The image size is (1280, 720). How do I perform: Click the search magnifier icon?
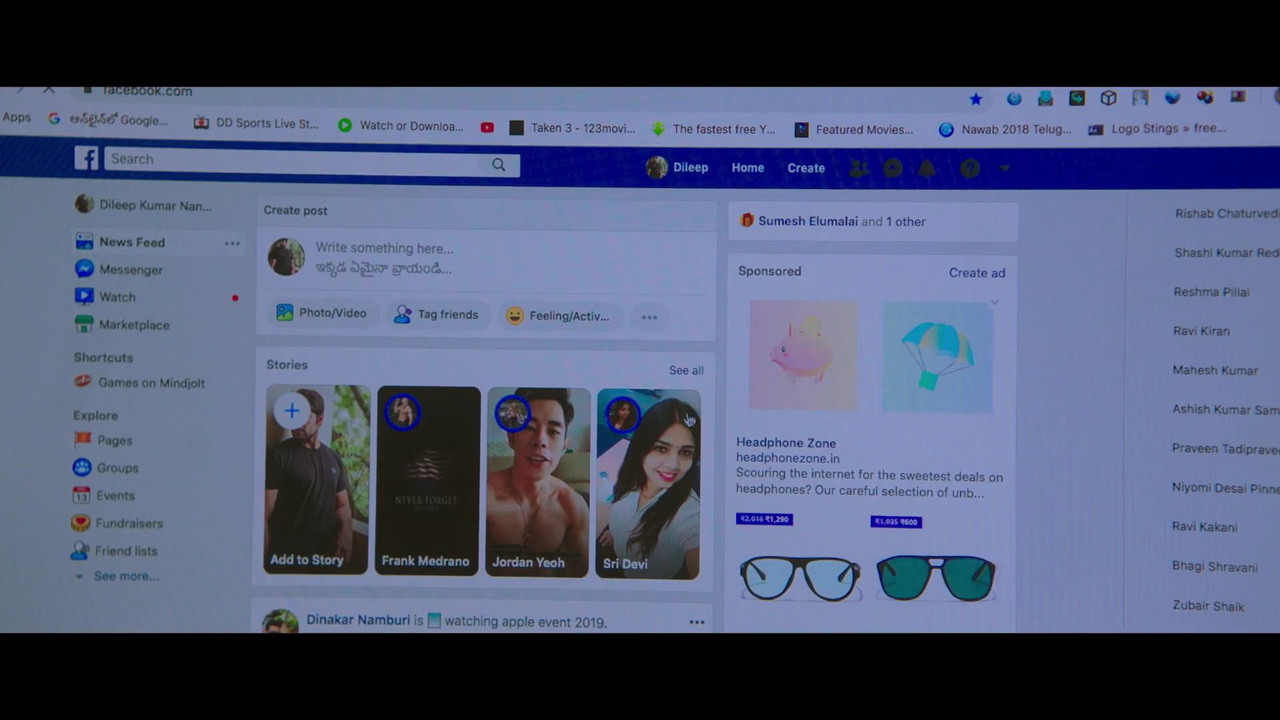tap(498, 165)
